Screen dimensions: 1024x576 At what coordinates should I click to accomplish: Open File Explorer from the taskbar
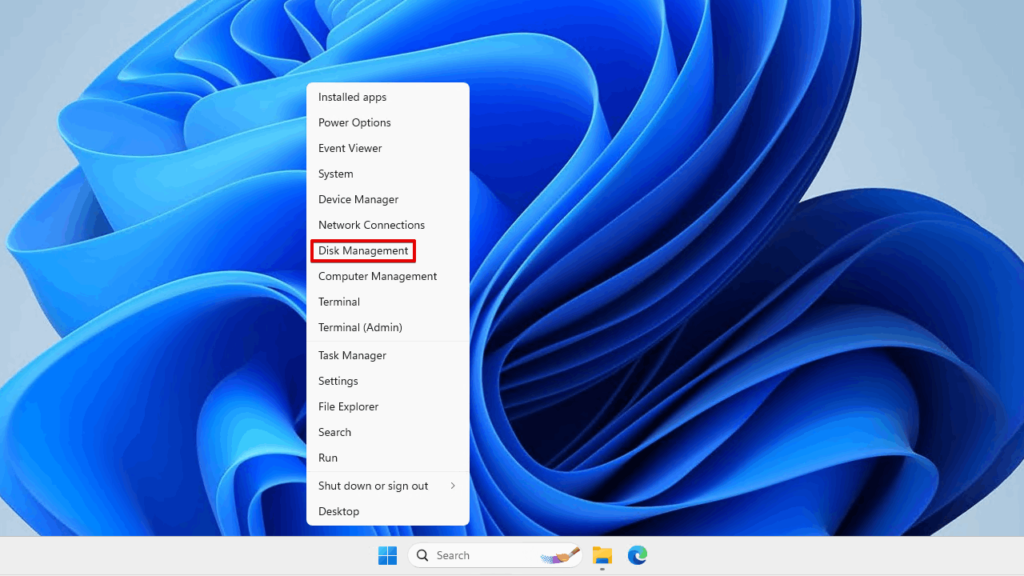602,555
